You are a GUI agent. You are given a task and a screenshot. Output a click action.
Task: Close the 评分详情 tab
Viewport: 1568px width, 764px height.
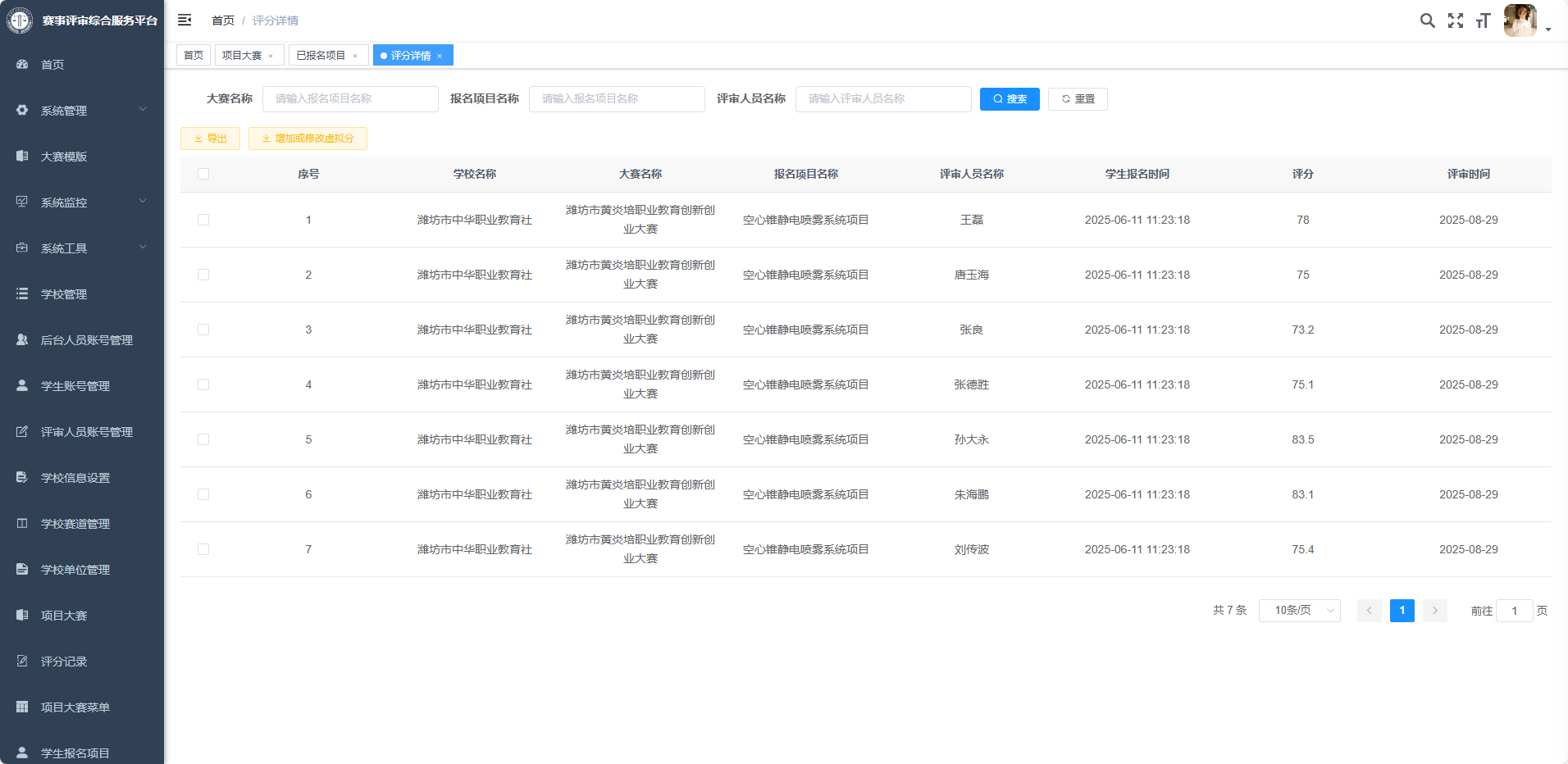click(440, 56)
